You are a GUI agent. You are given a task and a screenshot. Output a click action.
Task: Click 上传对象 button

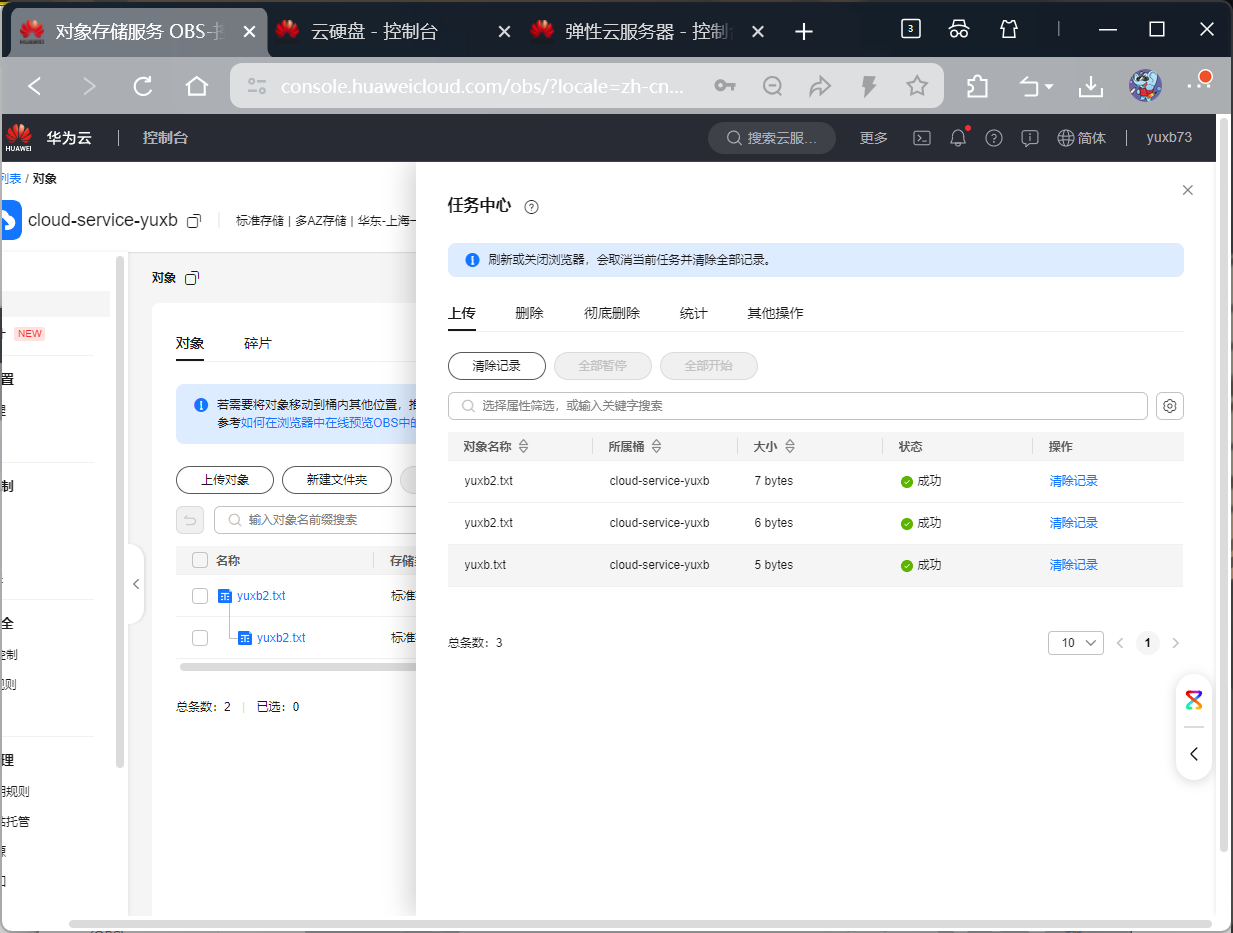pos(225,480)
